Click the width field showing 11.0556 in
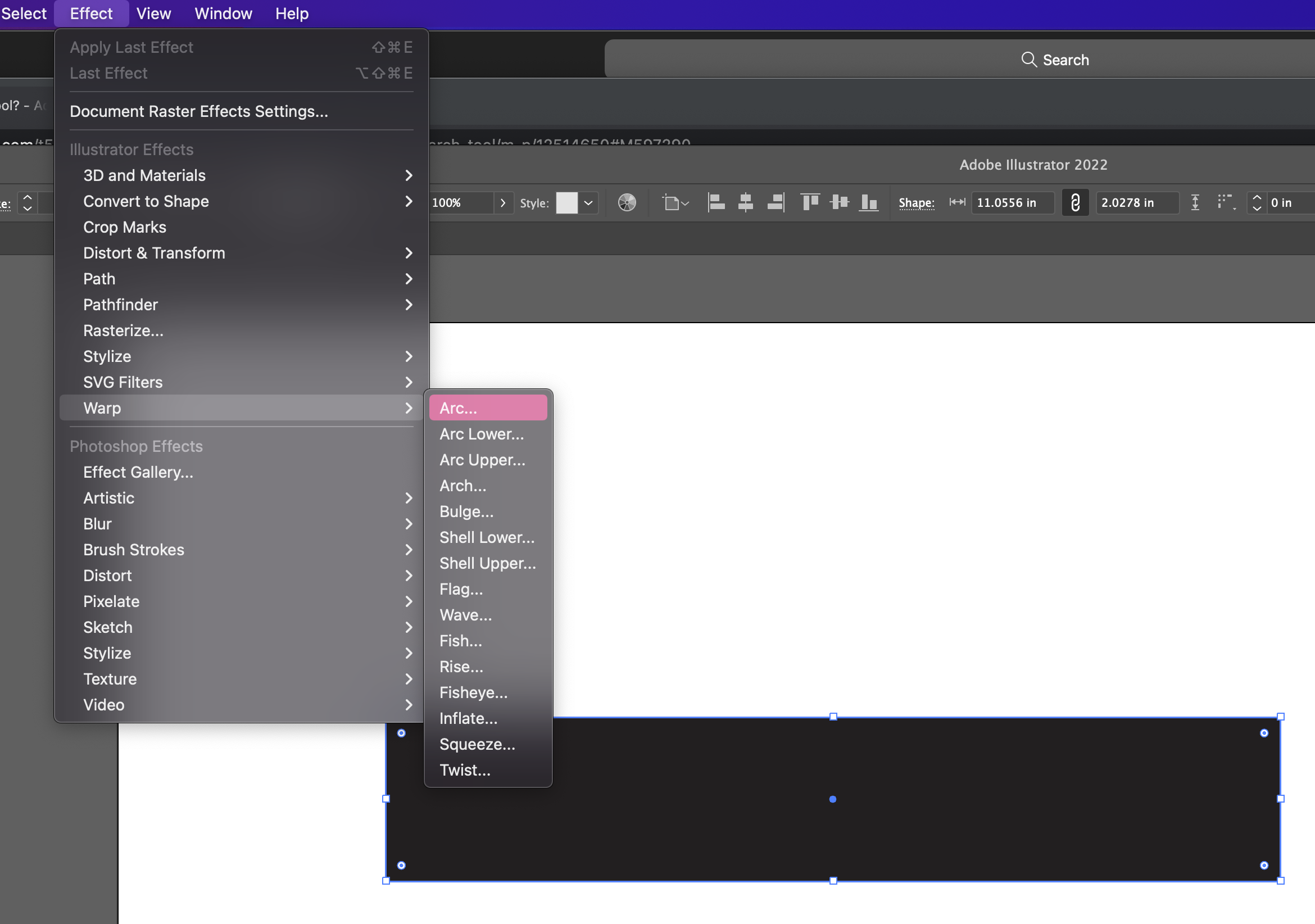 click(x=1012, y=202)
